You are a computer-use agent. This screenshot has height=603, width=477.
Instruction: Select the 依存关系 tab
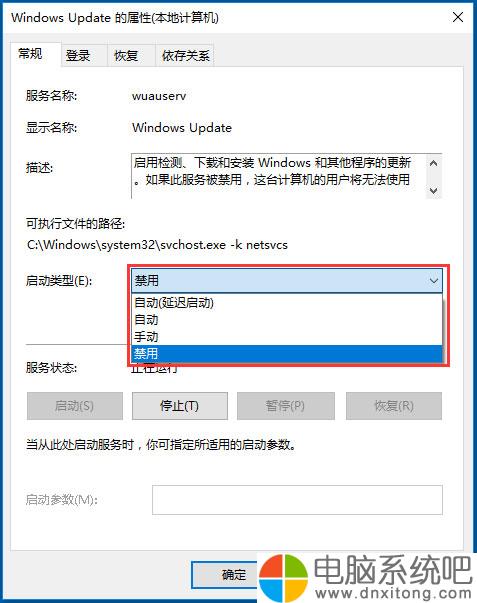(x=185, y=56)
